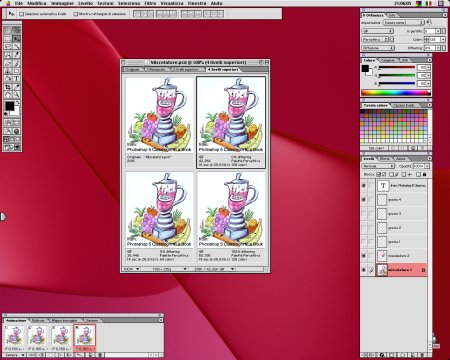Toggle lock all checkbox beside padlock
This screenshot has height=360, width=450.
coord(418,174)
